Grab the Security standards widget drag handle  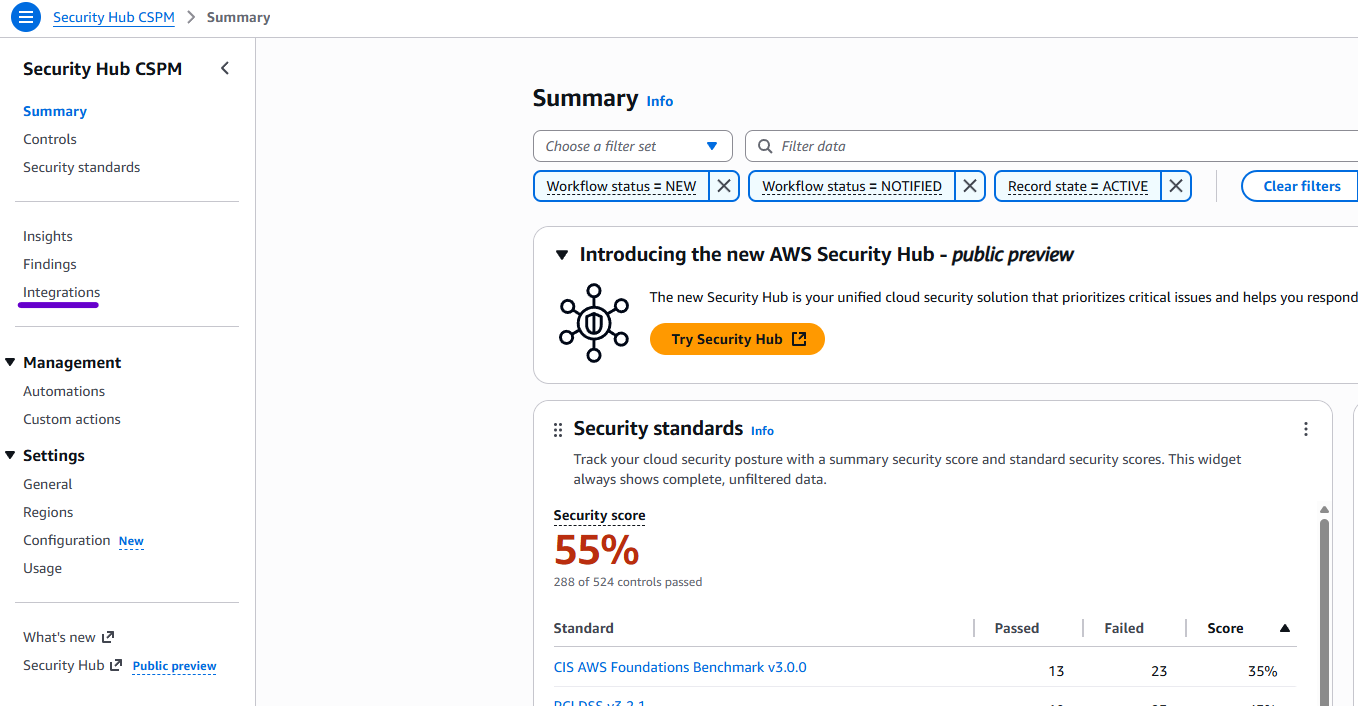(x=557, y=428)
